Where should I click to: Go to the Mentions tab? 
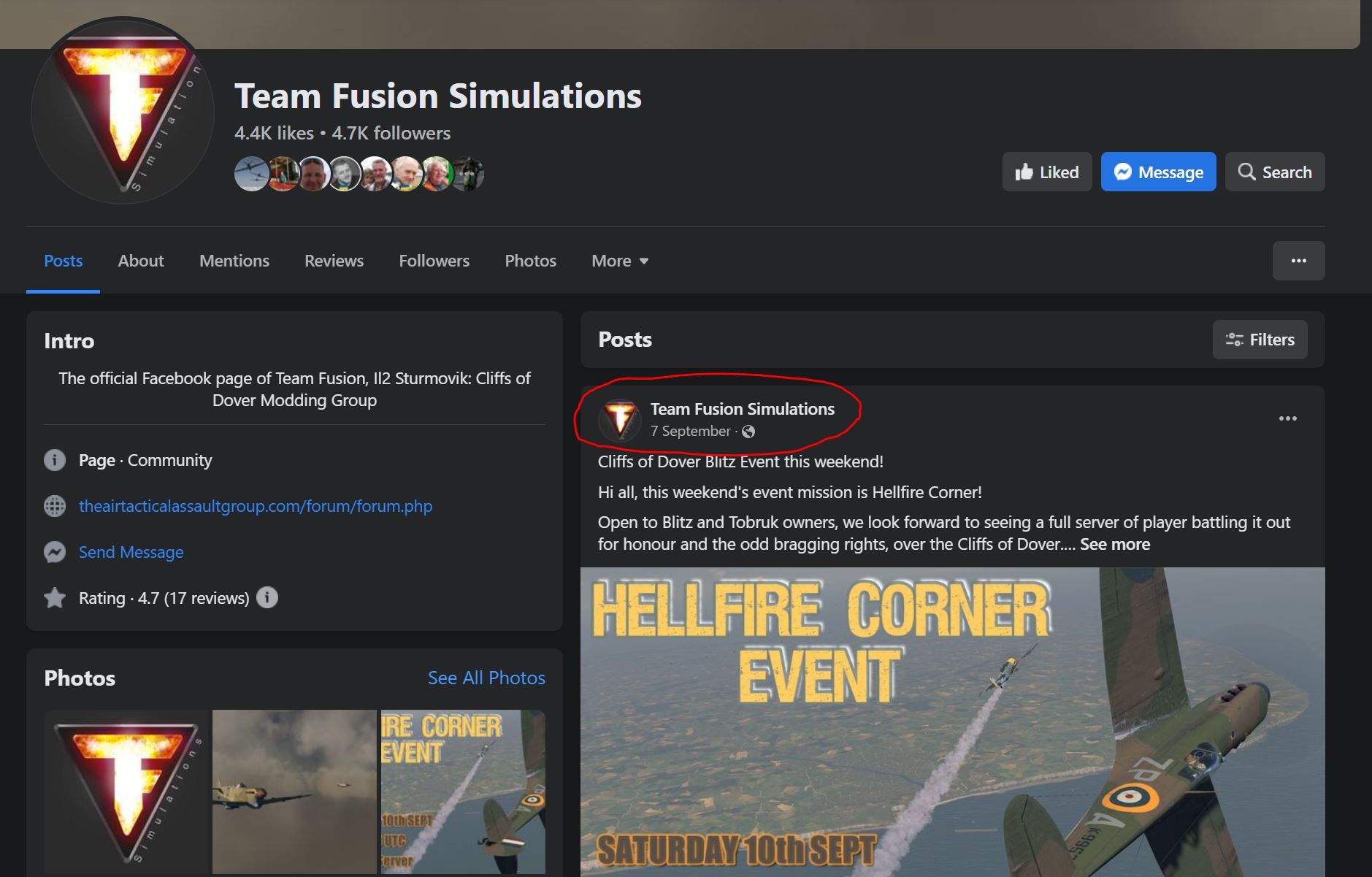click(234, 261)
